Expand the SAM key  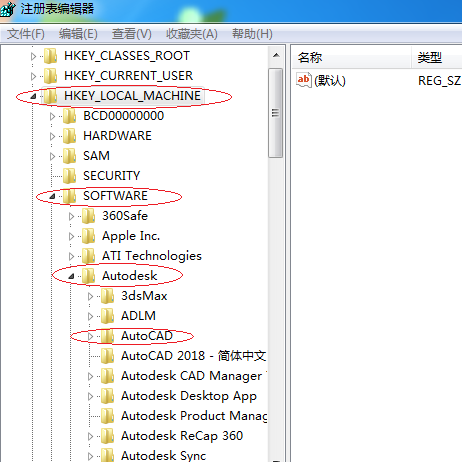click(x=52, y=156)
